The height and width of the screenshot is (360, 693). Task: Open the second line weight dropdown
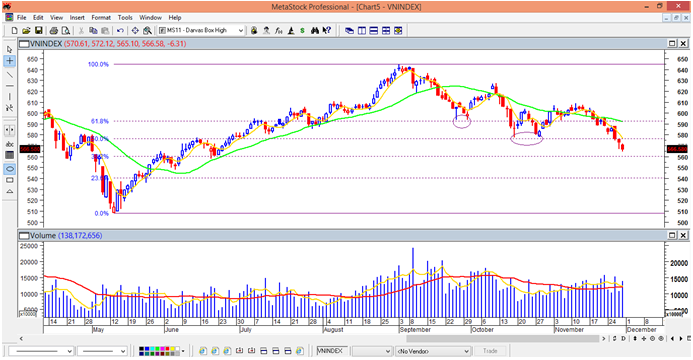tap(102, 351)
